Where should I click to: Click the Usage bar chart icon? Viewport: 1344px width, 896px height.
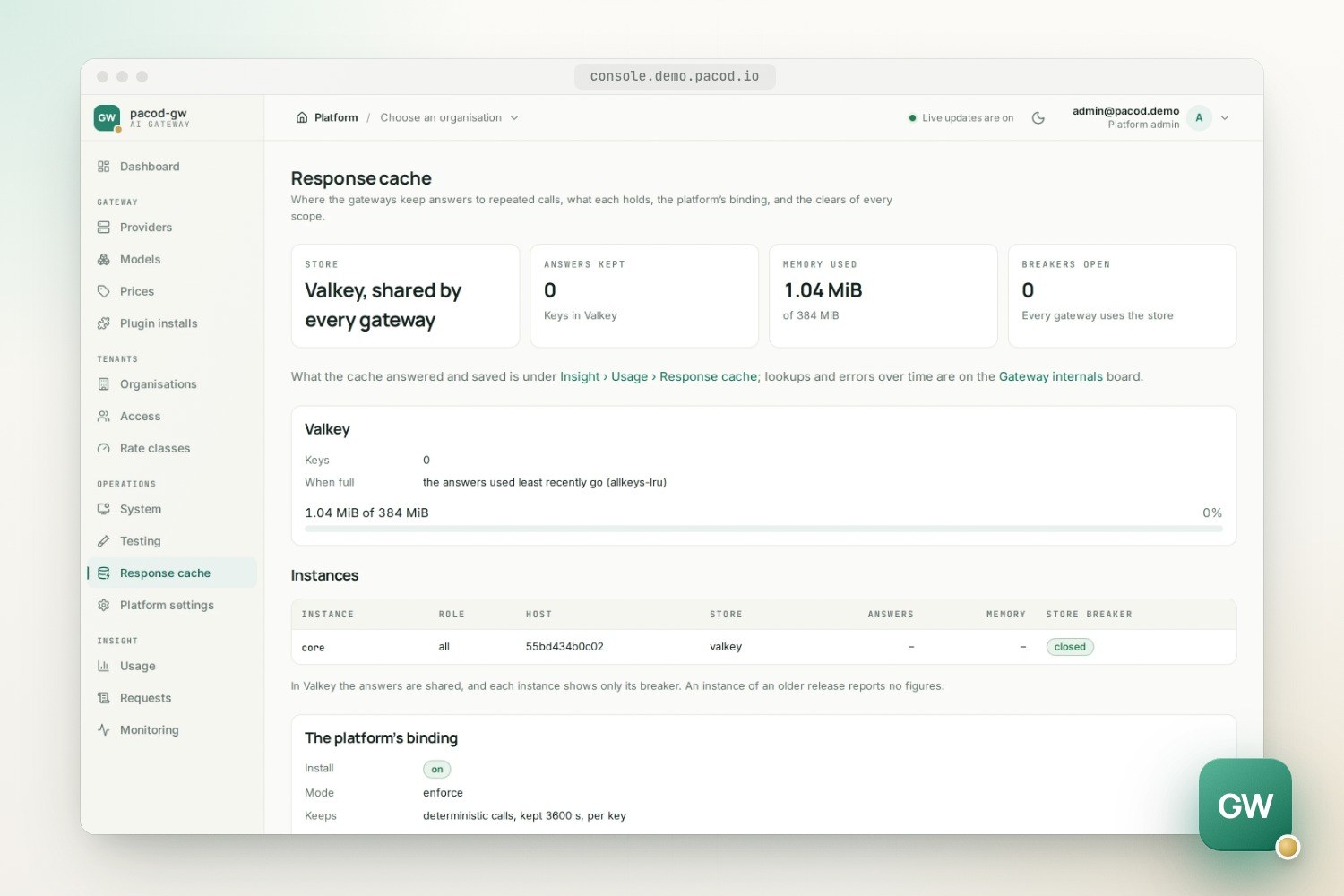click(x=104, y=666)
